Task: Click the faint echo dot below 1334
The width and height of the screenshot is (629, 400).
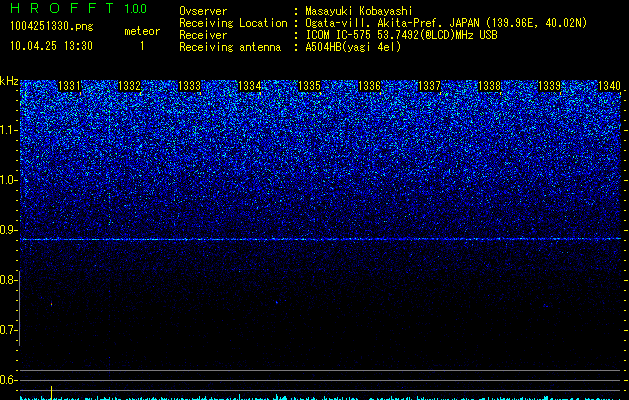Action: tap(276, 302)
